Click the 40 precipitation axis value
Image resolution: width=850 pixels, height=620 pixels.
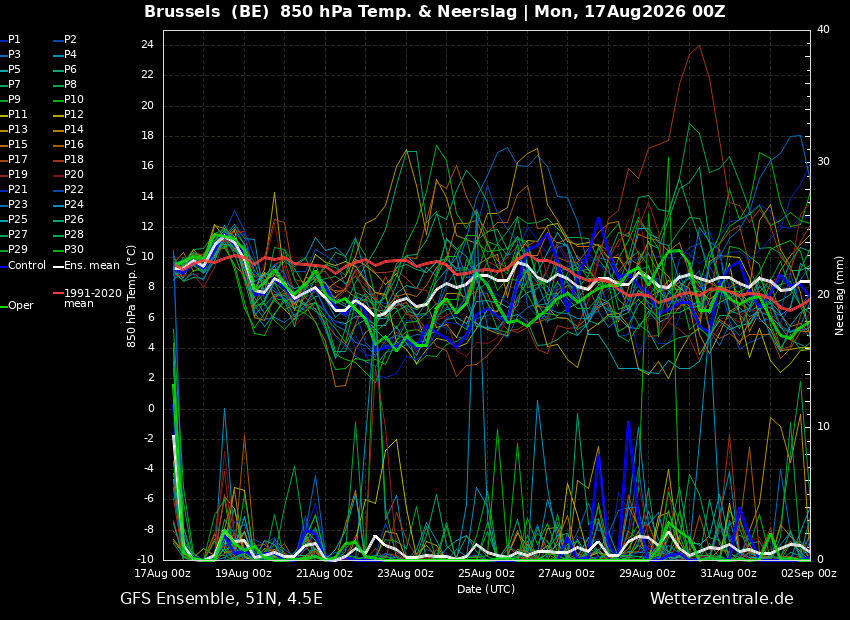(823, 29)
